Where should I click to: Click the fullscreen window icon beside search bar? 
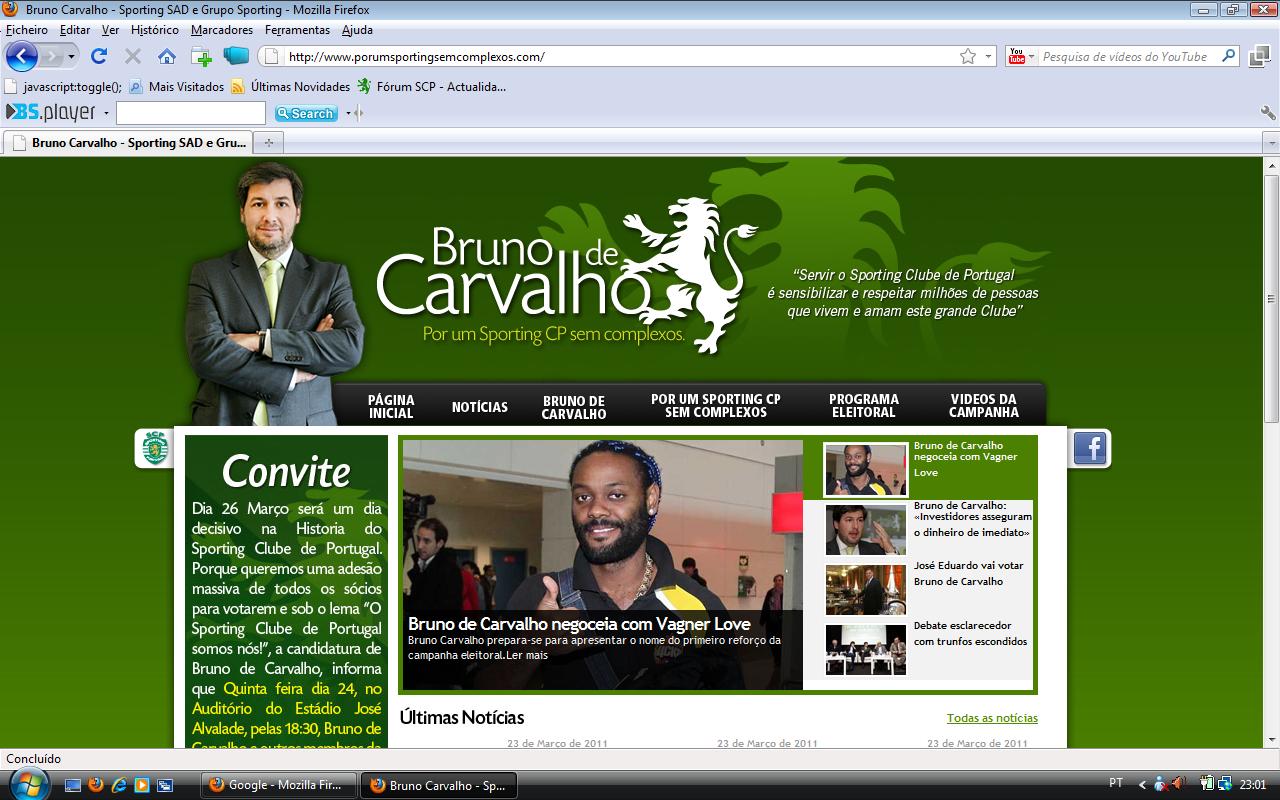pos(1260,57)
